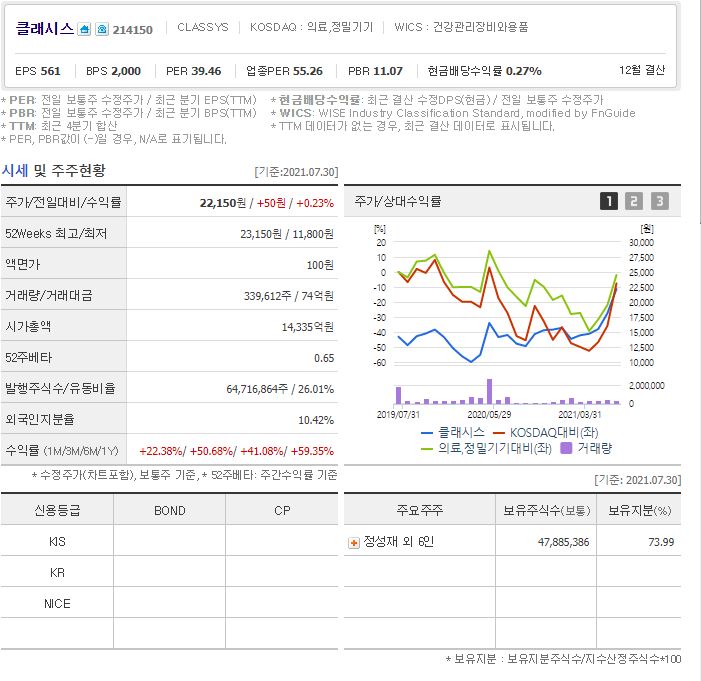Select the 100원 face value cell
The image size is (701, 681).
click(x=320, y=265)
